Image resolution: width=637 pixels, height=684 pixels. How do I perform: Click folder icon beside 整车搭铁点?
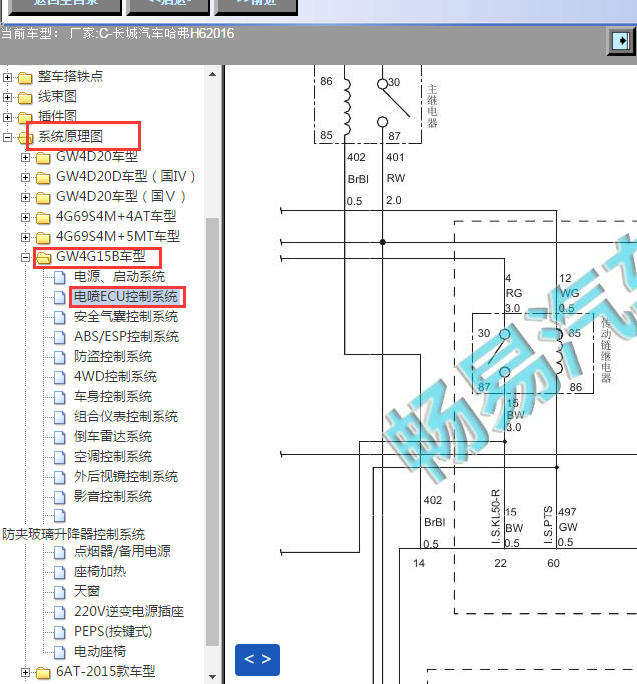(x=25, y=78)
